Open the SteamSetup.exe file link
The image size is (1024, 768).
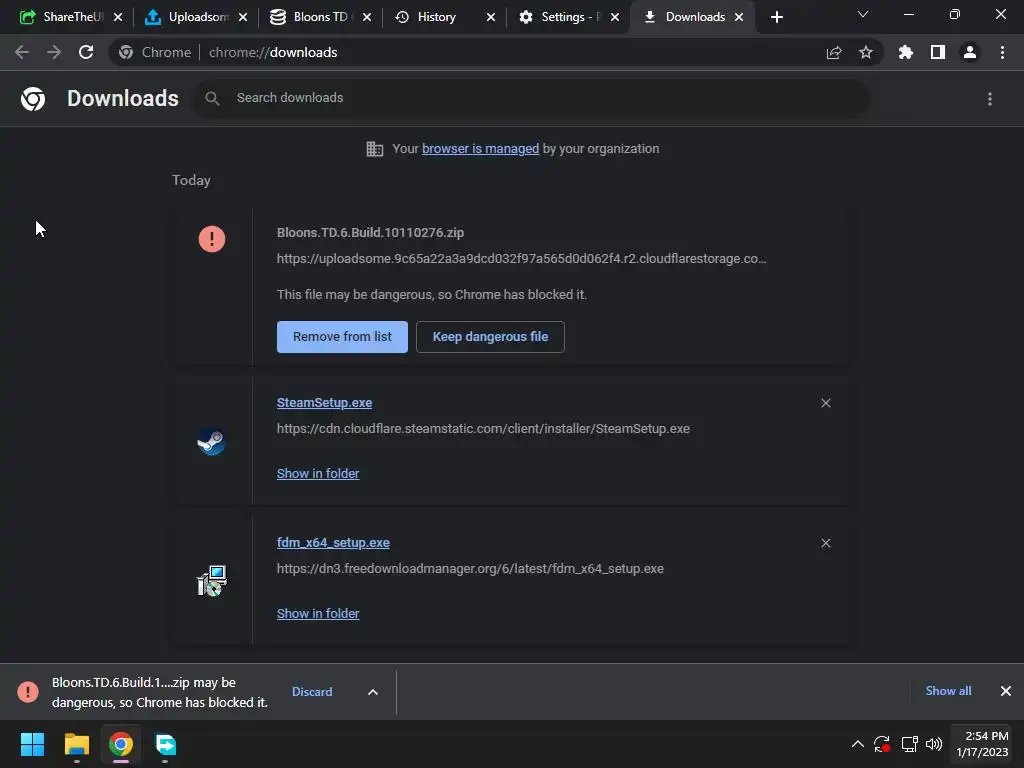click(x=325, y=403)
